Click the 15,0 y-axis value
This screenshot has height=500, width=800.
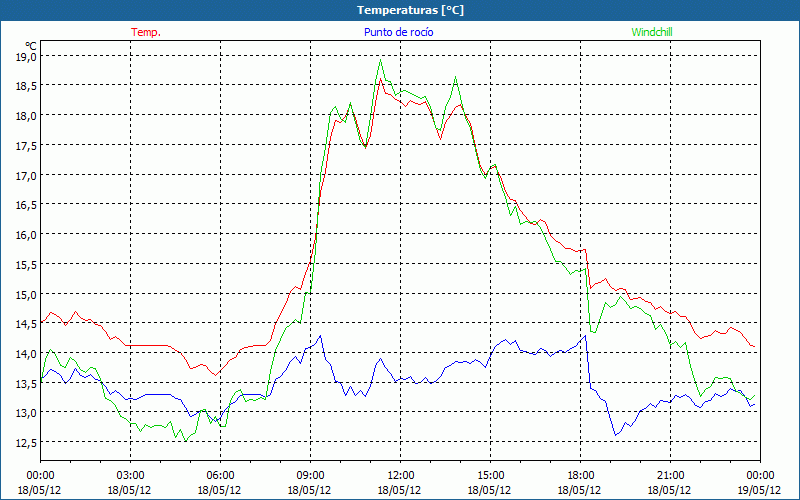tap(27, 295)
